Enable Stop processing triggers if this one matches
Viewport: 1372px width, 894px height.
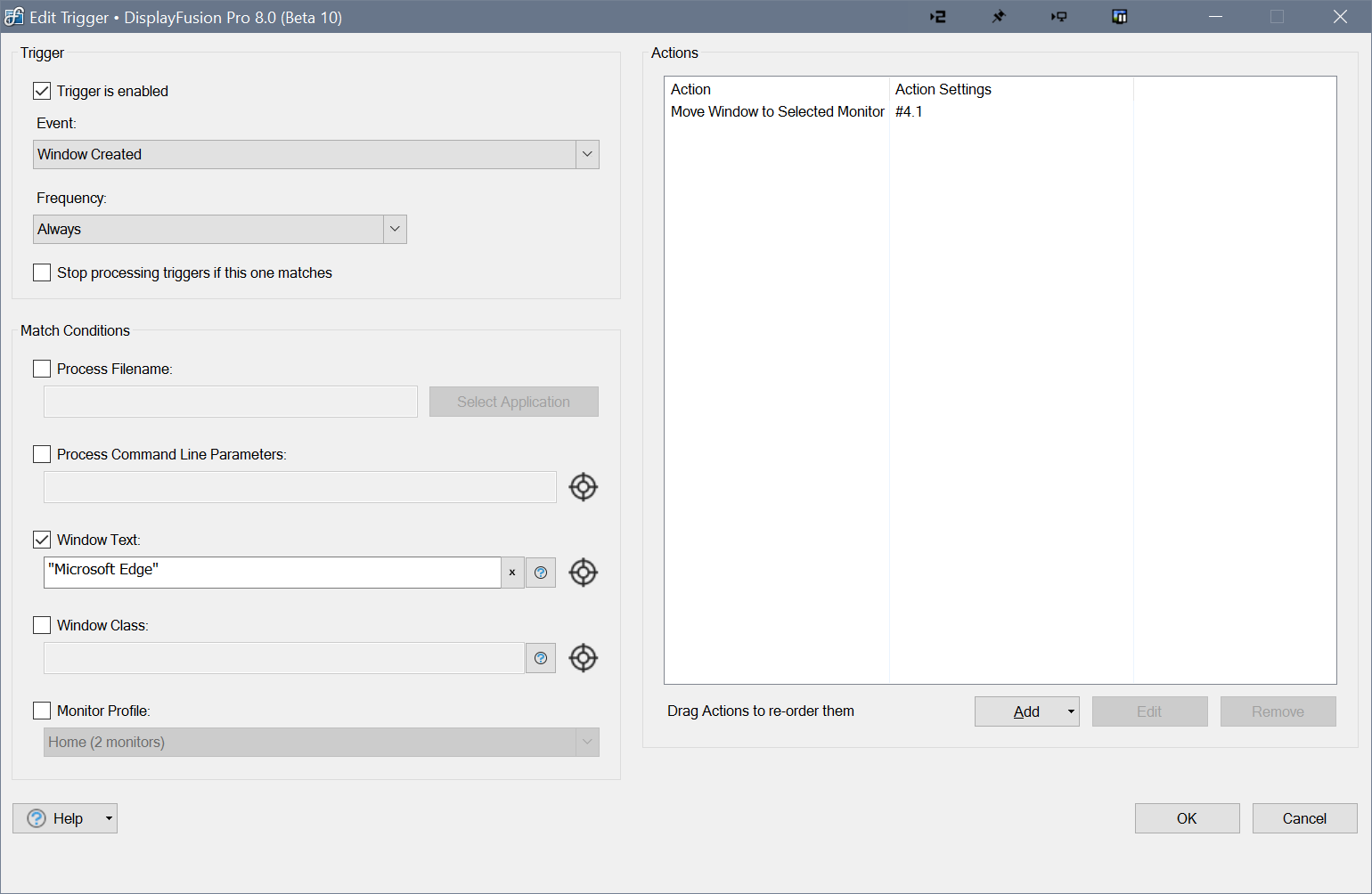click(42, 272)
